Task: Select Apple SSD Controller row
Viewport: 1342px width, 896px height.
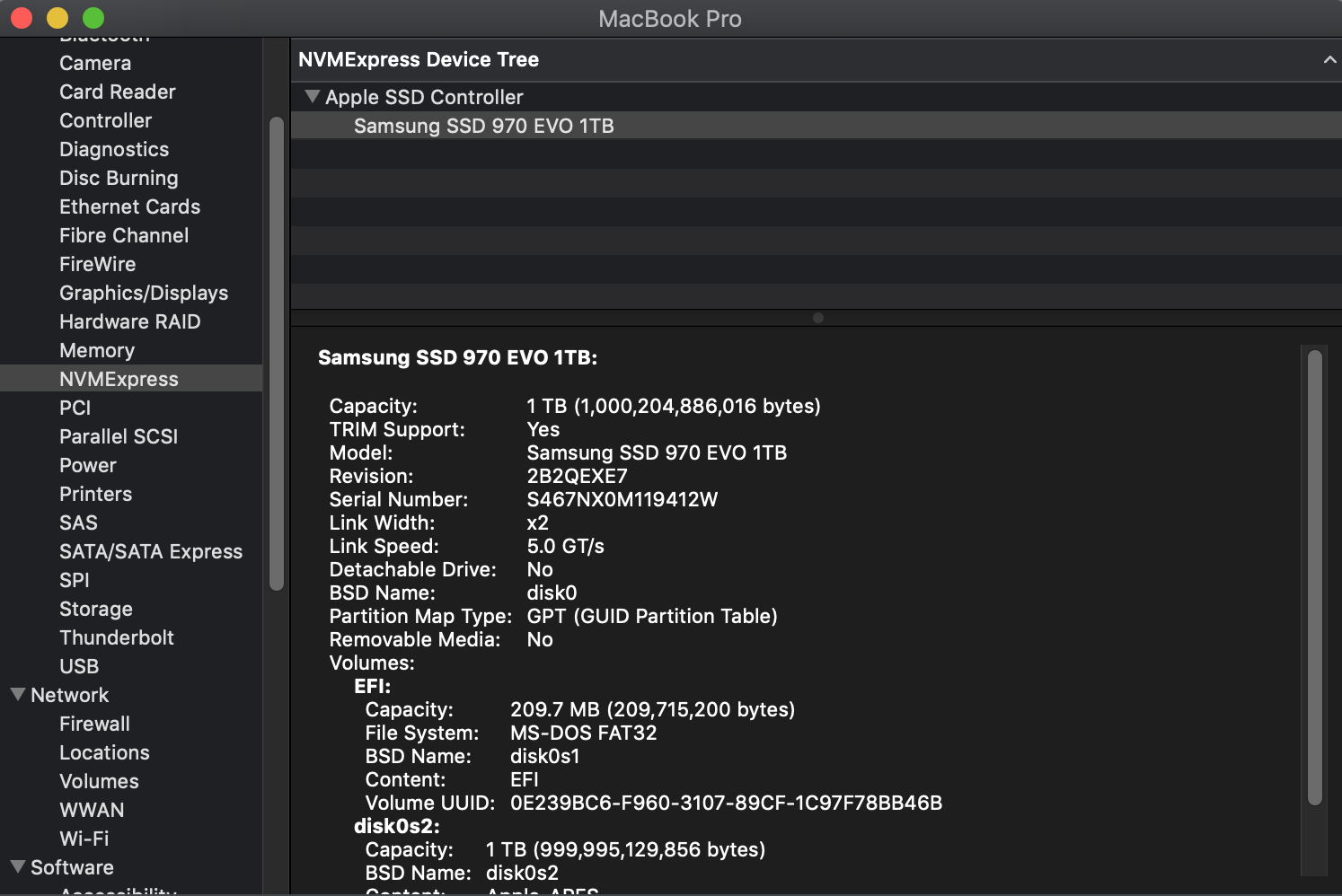Action: 816,97
